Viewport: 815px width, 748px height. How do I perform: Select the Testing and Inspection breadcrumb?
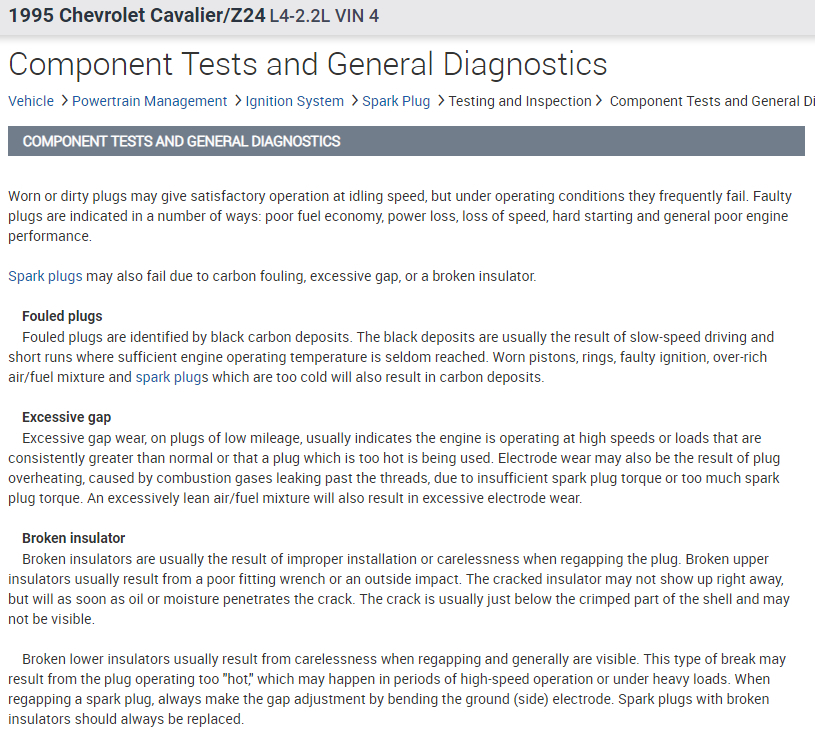[520, 101]
